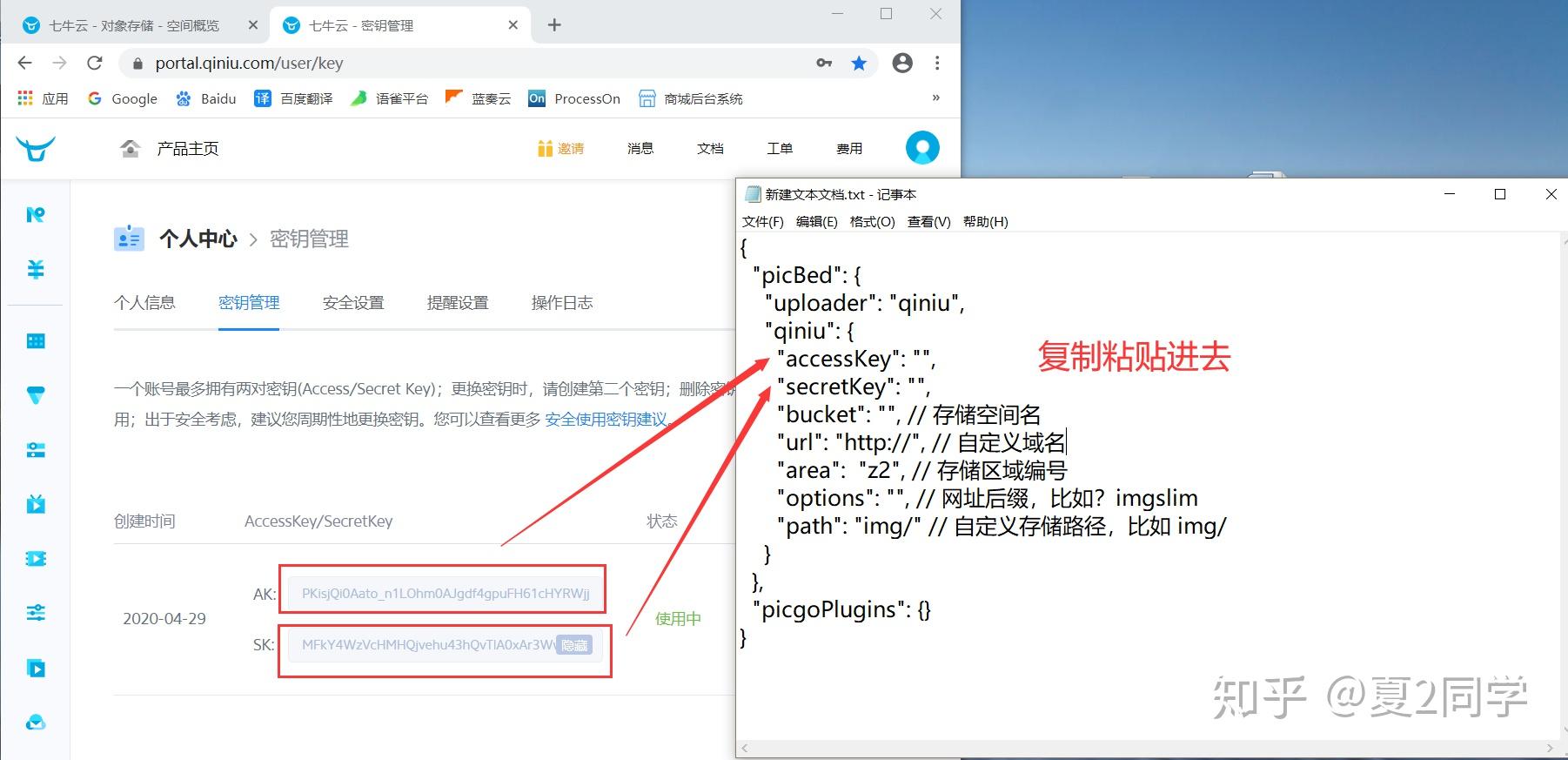The width and height of the screenshot is (1568, 760).
Task: Click the bookmark star in address bar
Action: (x=859, y=63)
